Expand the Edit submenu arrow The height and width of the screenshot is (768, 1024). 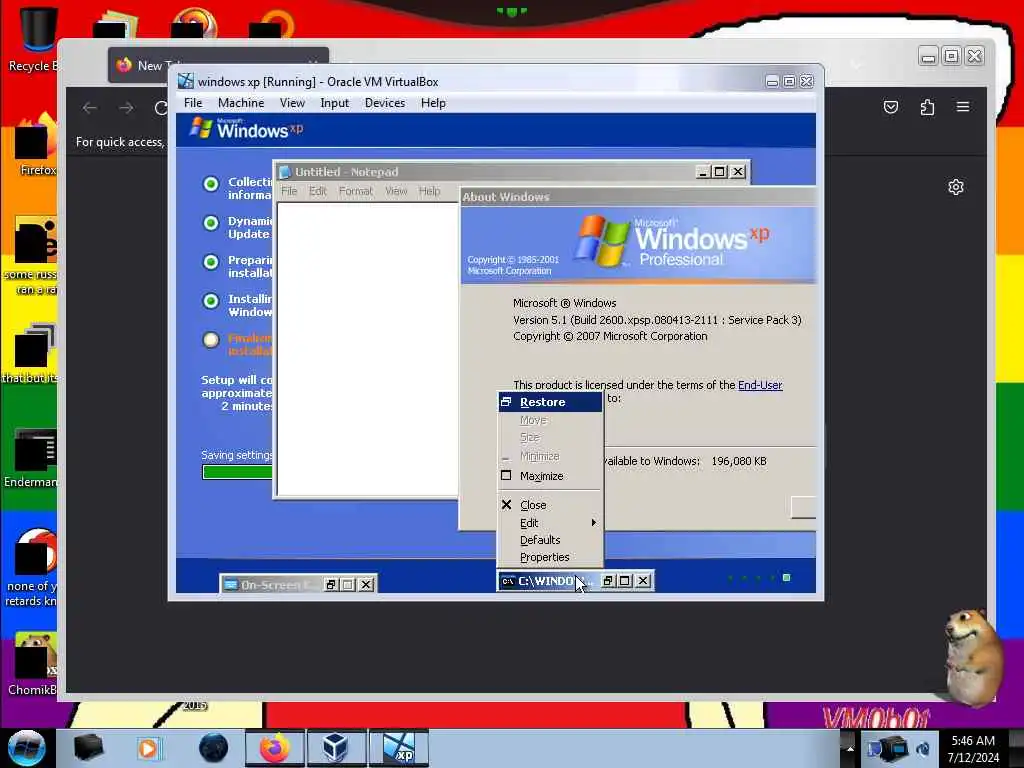(x=593, y=522)
